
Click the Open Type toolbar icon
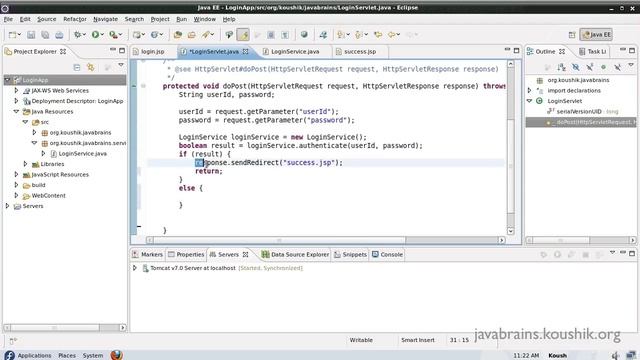(x=178, y=35)
